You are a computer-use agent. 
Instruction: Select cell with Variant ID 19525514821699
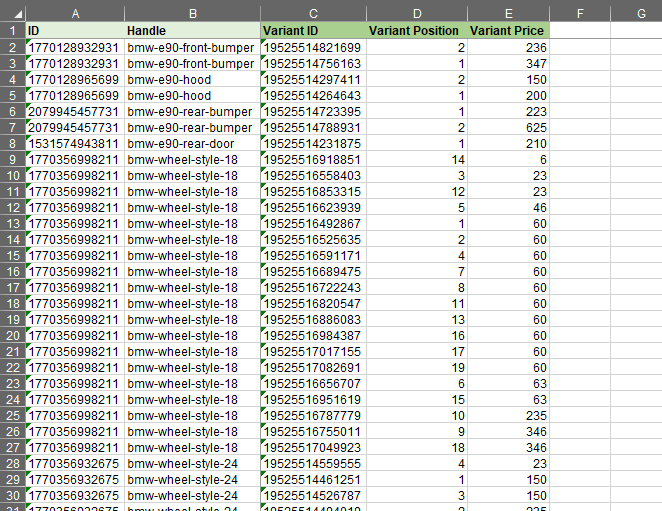(x=313, y=47)
